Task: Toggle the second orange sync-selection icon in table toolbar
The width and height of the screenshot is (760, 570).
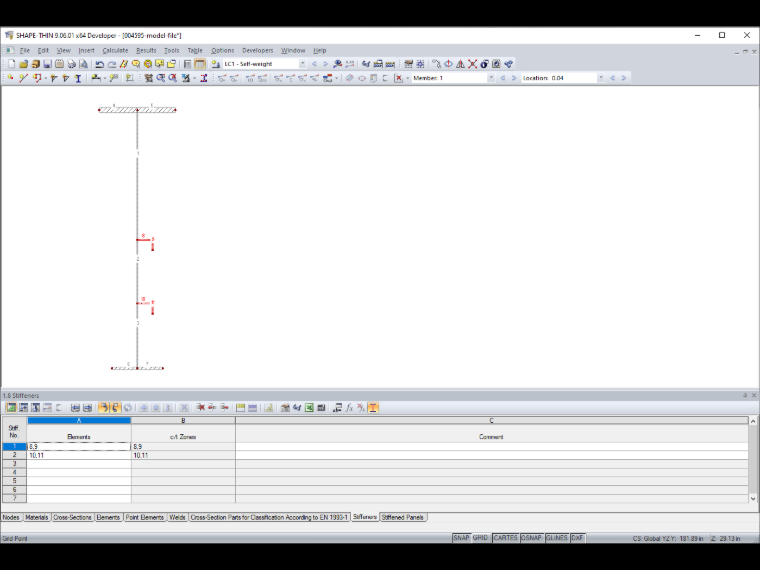Action: [115, 408]
